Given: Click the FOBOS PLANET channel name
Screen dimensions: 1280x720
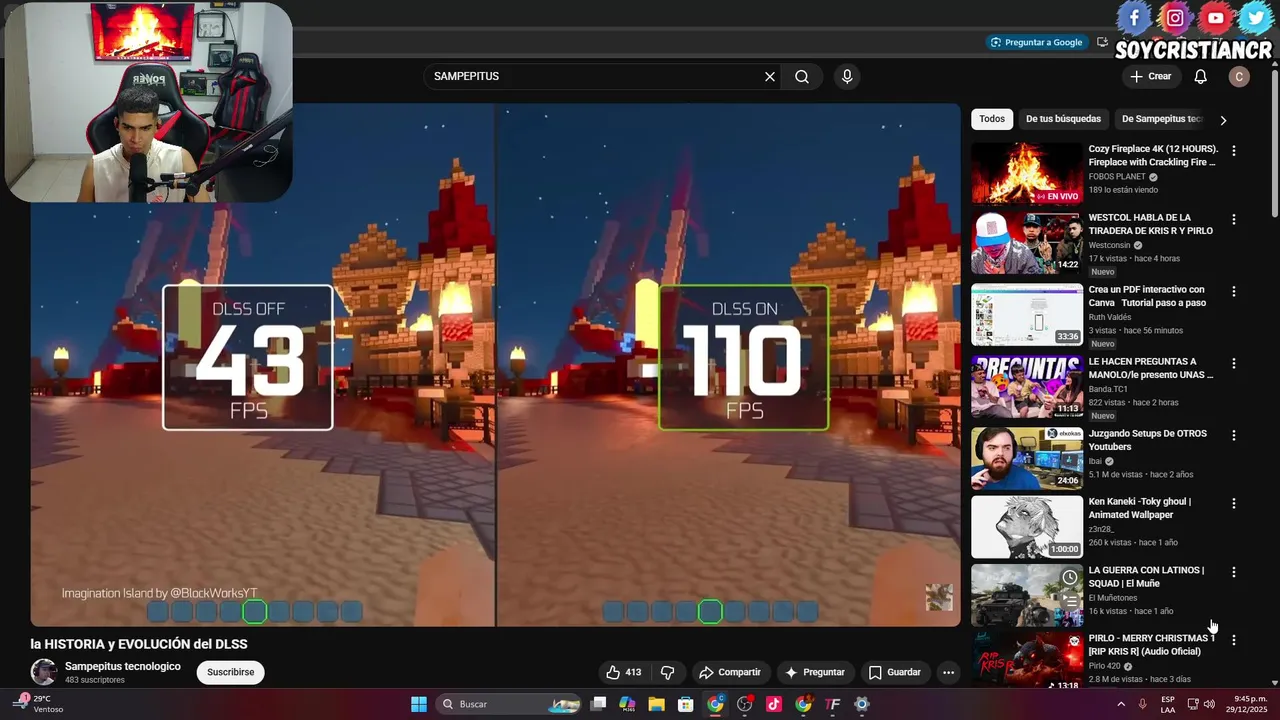Looking at the screenshot, I should coord(1117,177).
